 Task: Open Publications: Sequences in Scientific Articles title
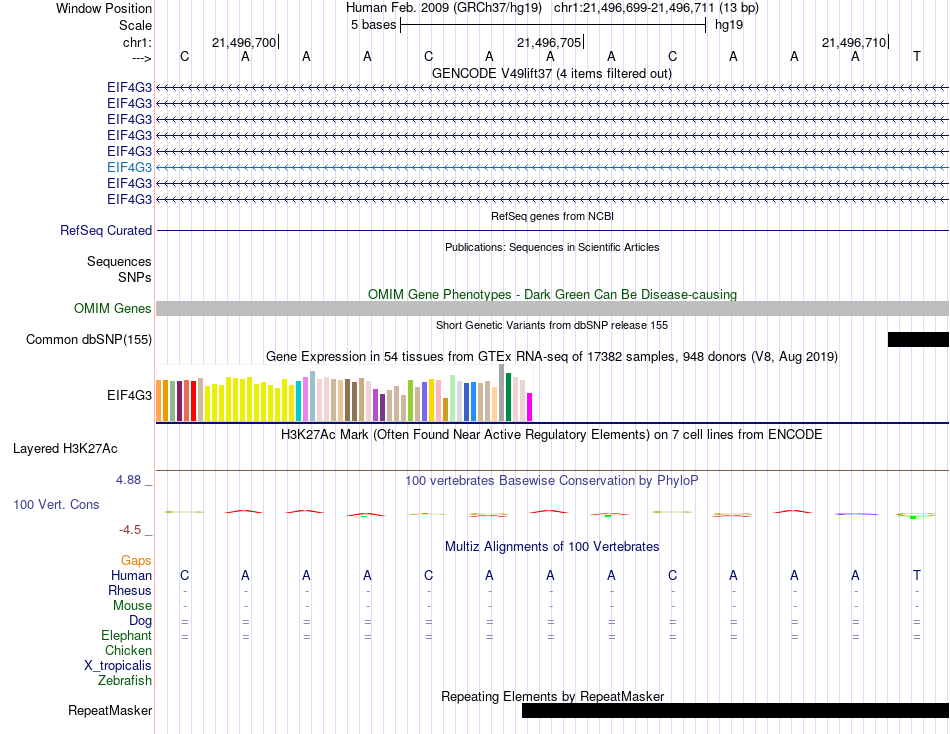tap(552, 247)
